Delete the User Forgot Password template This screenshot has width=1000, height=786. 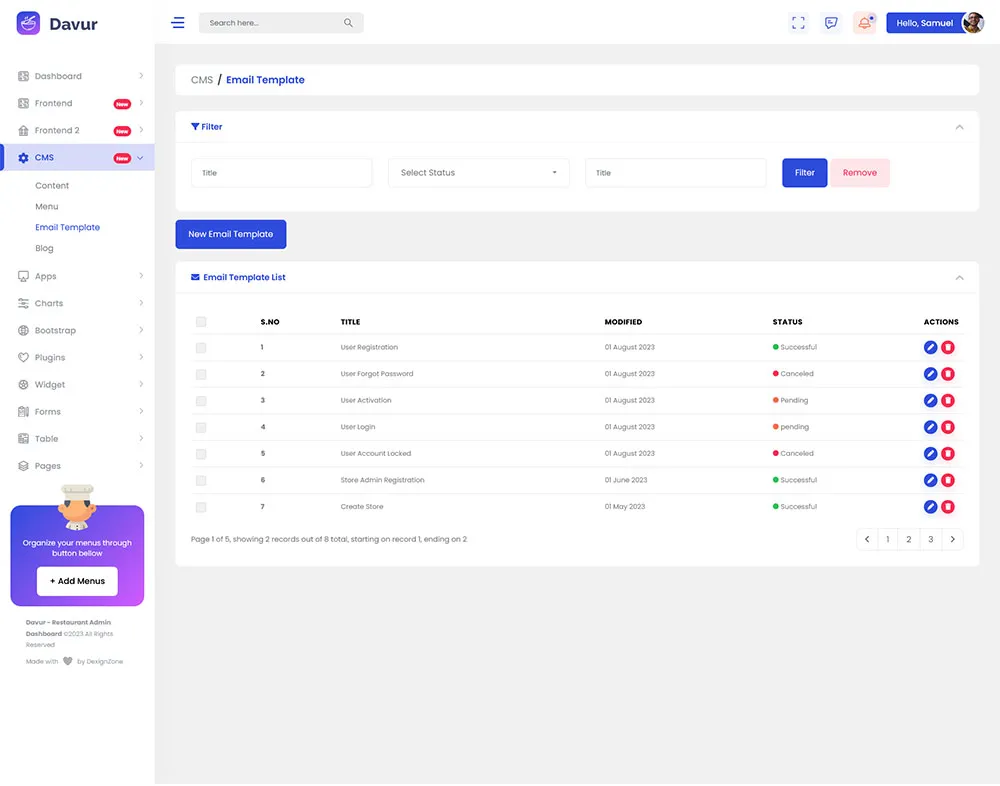click(948, 374)
